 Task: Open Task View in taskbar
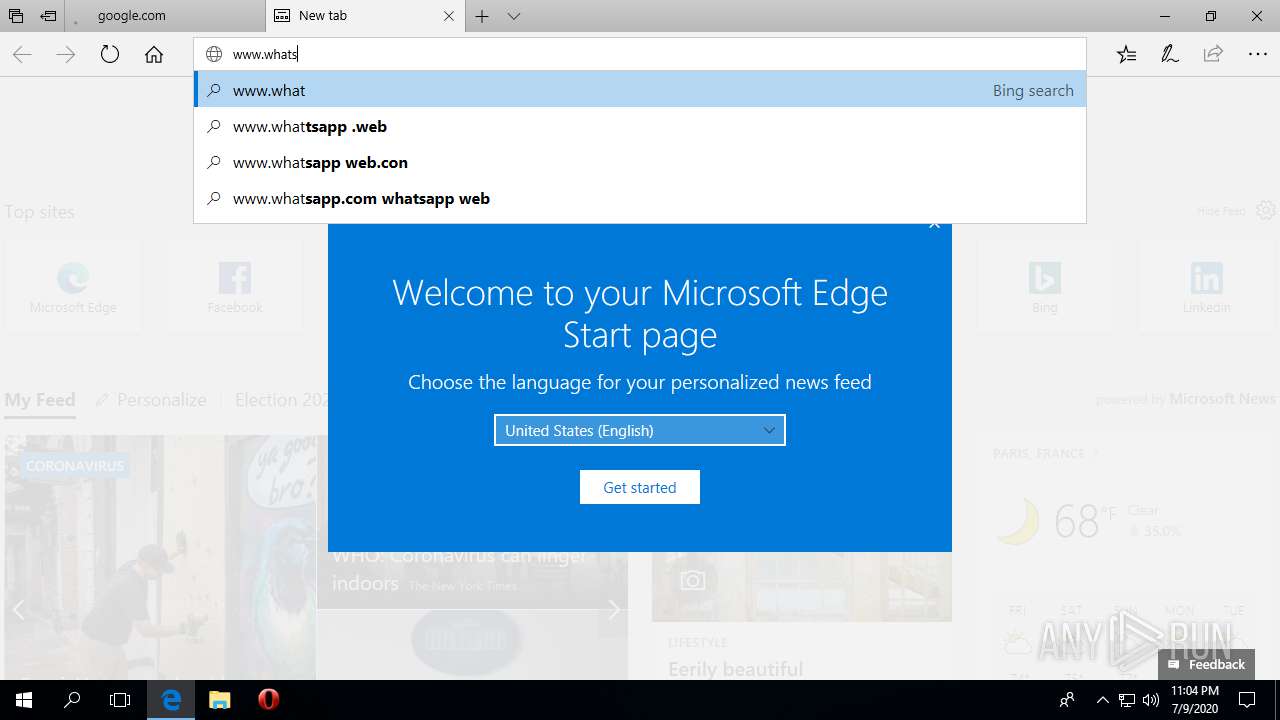(x=120, y=700)
